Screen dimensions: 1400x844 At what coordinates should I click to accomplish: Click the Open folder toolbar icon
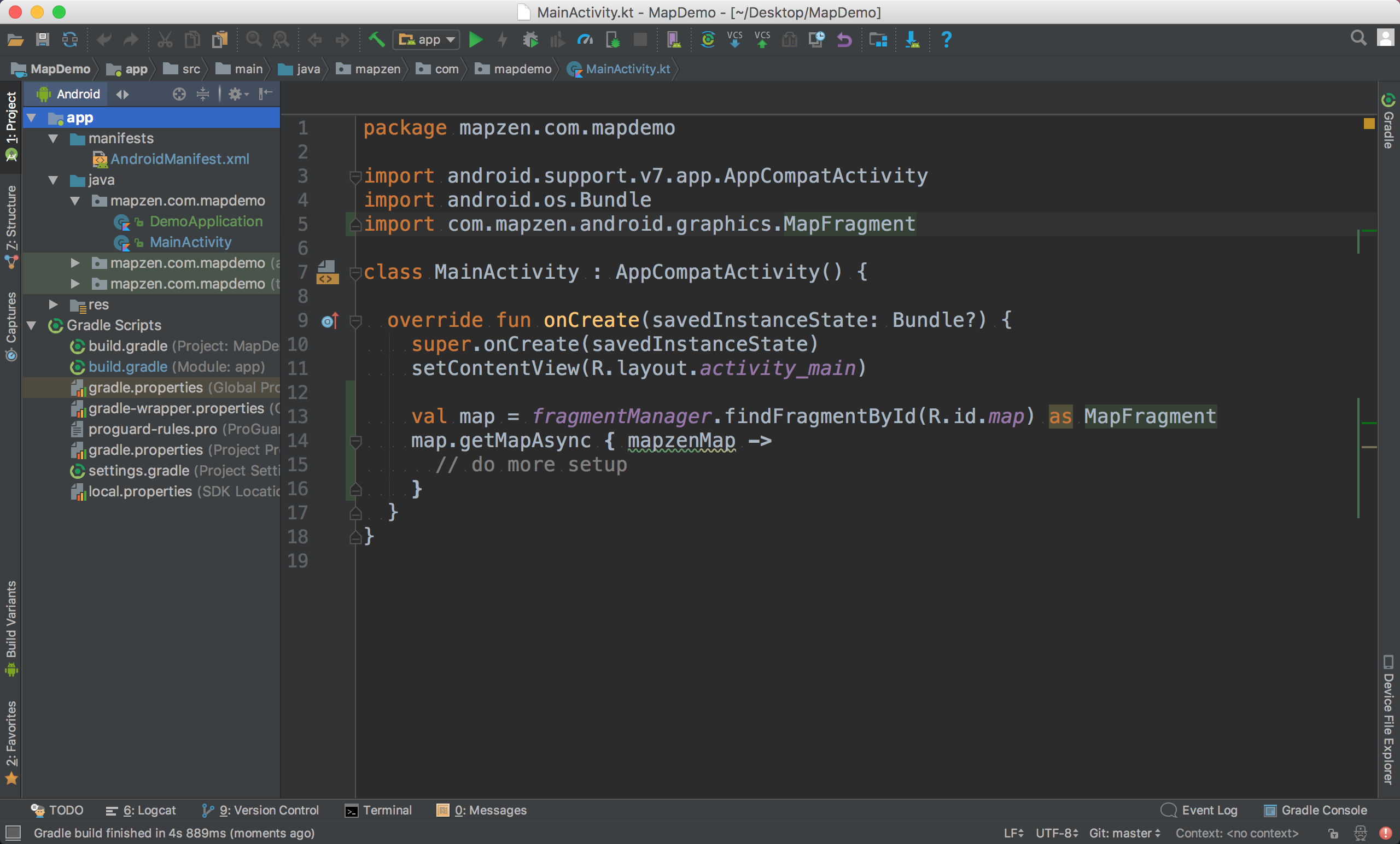pyautogui.click(x=15, y=40)
